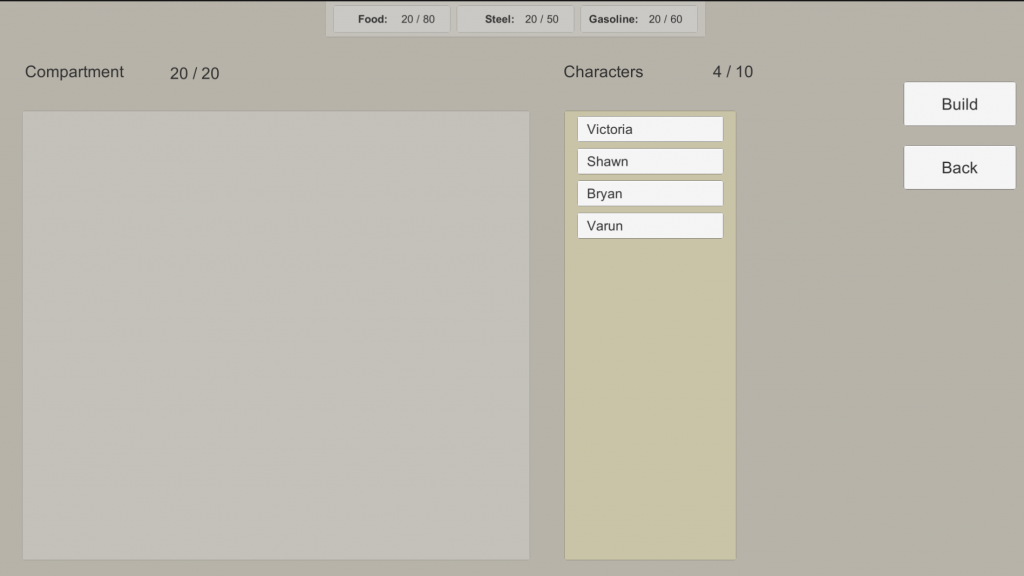1024x576 pixels.
Task: Click the Compartment label
Action: point(74,72)
